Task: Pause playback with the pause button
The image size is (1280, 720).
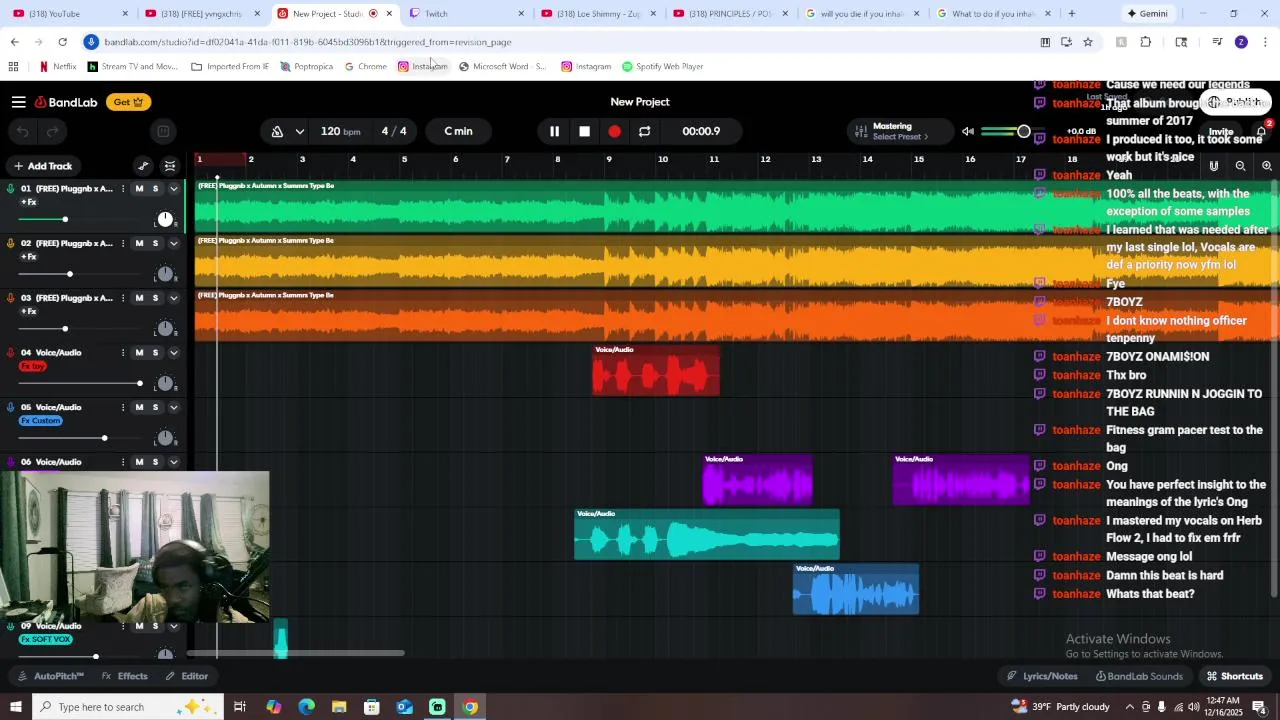Action: point(554,131)
